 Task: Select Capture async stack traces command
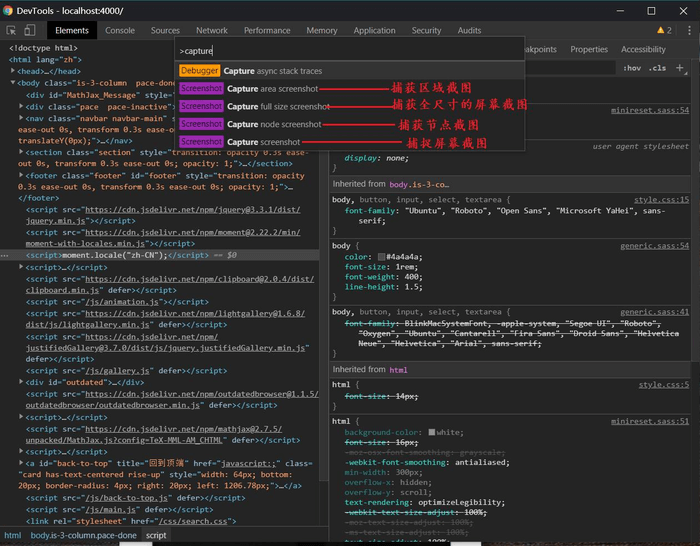click(350, 71)
